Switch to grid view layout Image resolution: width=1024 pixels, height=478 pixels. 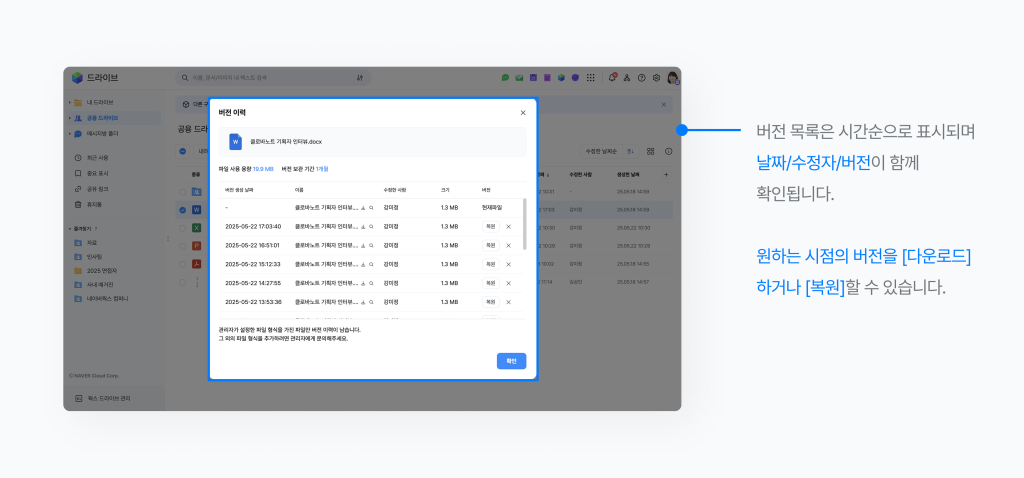click(650, 151)
